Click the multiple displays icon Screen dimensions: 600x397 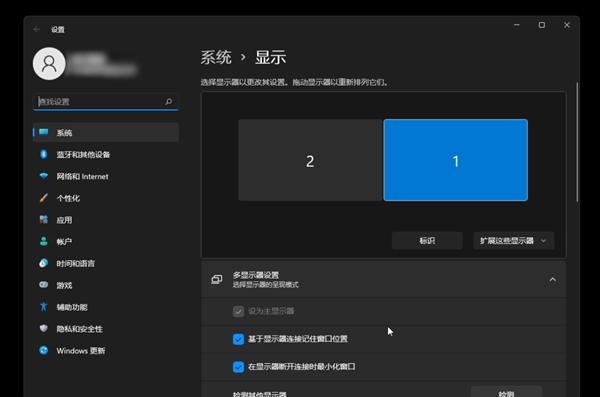pyautogui.click(x=217, y=279)
